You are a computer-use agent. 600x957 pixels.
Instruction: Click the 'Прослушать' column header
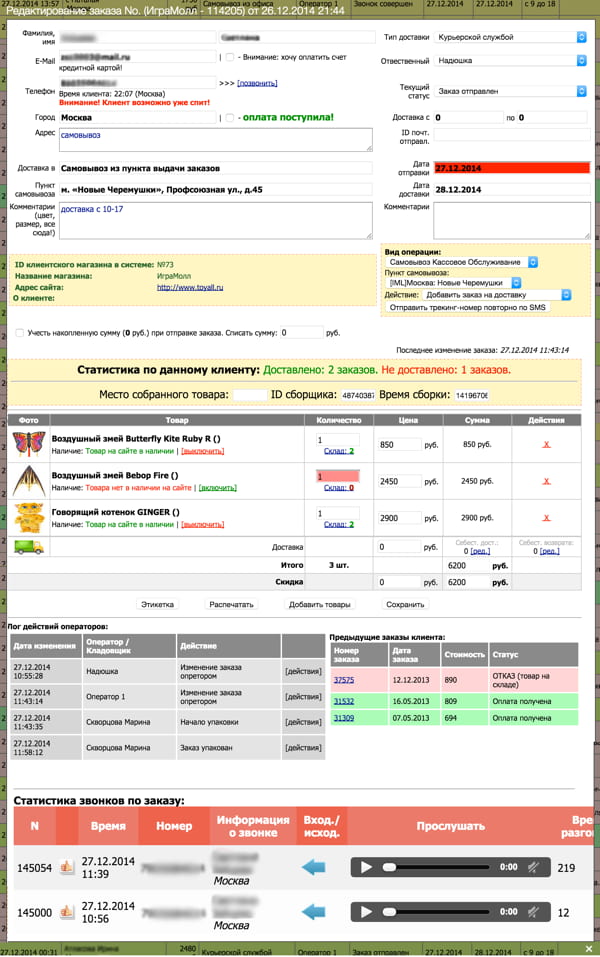450,826
